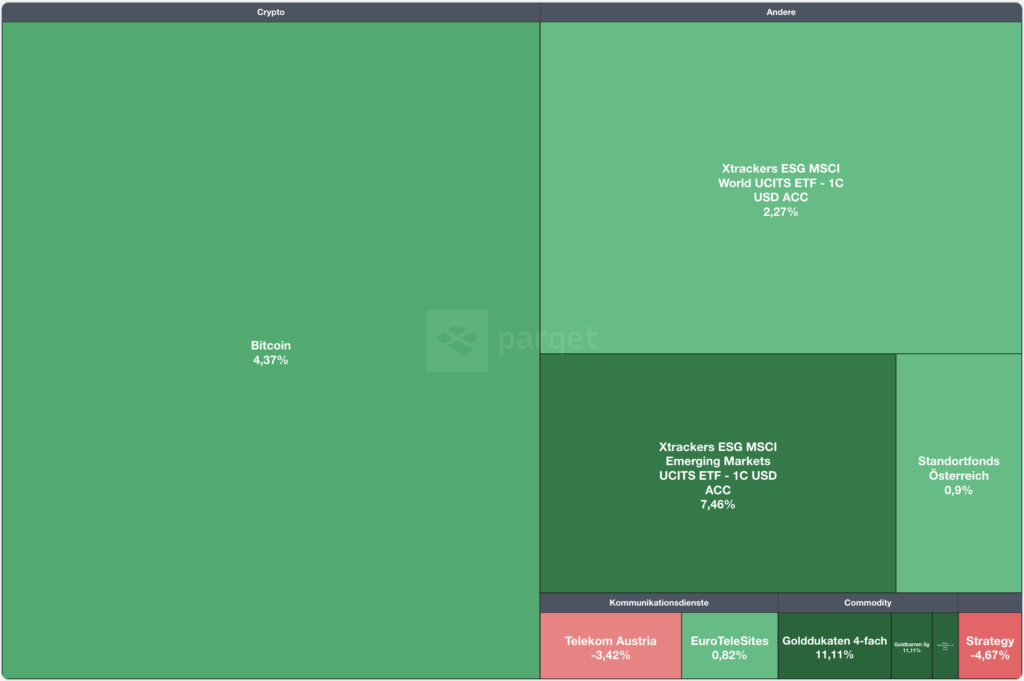Click the tiny unlabeled tile beside Goldbarren
This screenshot has width=1024, height=681.
(945, 646)
